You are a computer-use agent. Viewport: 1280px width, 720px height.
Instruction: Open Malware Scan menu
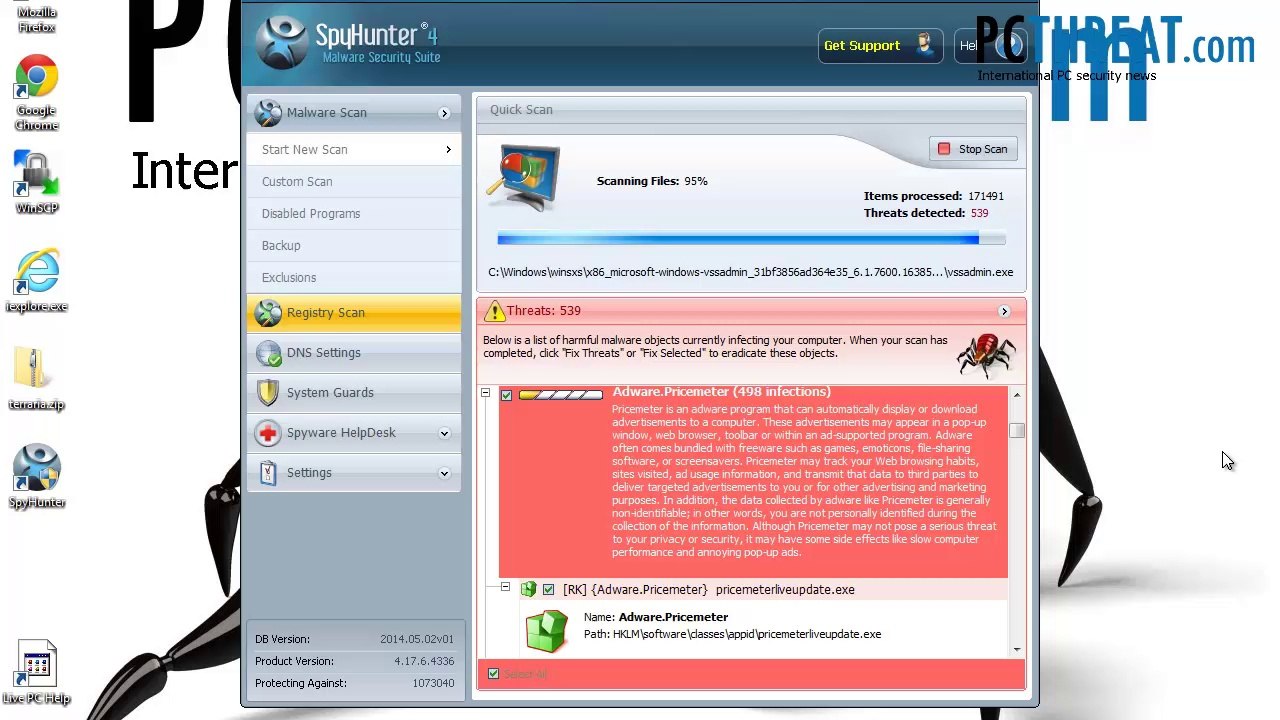pos(354,113)
